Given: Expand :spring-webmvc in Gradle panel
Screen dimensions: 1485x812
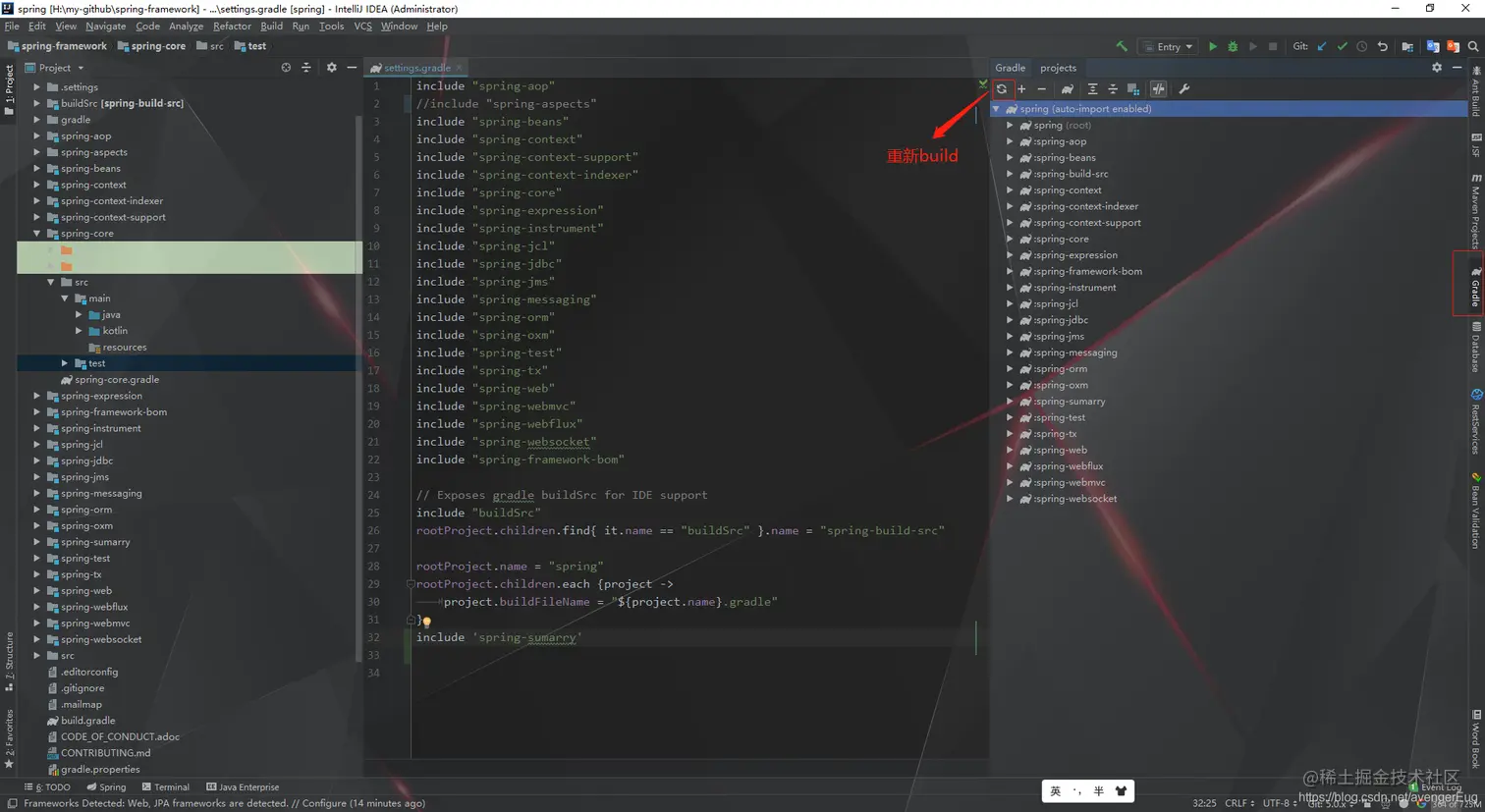Looking at the screenshot, I should pyautogui.click(x=1010, y=483).
